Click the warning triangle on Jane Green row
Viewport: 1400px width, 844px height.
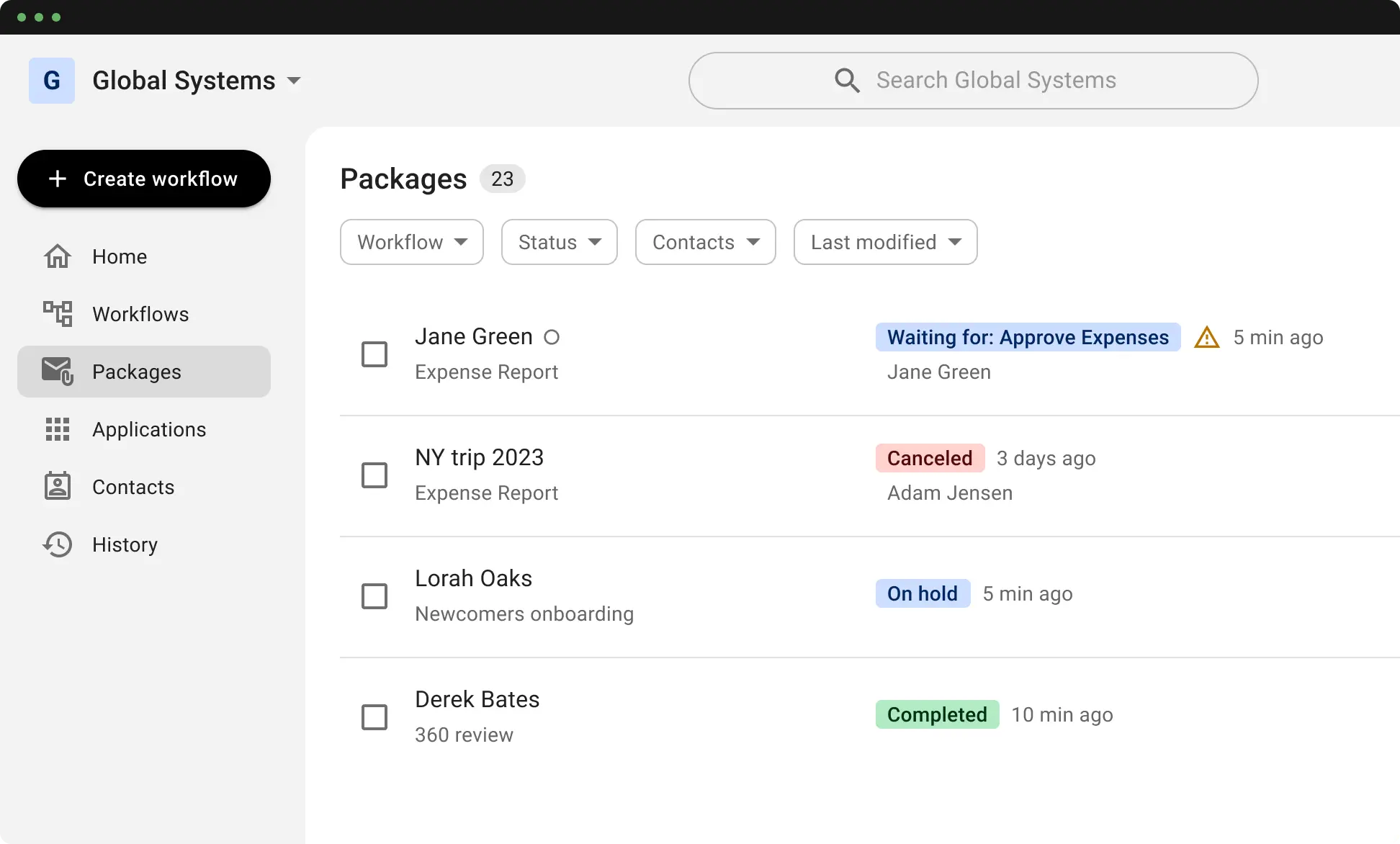[x=1207, y=337]
